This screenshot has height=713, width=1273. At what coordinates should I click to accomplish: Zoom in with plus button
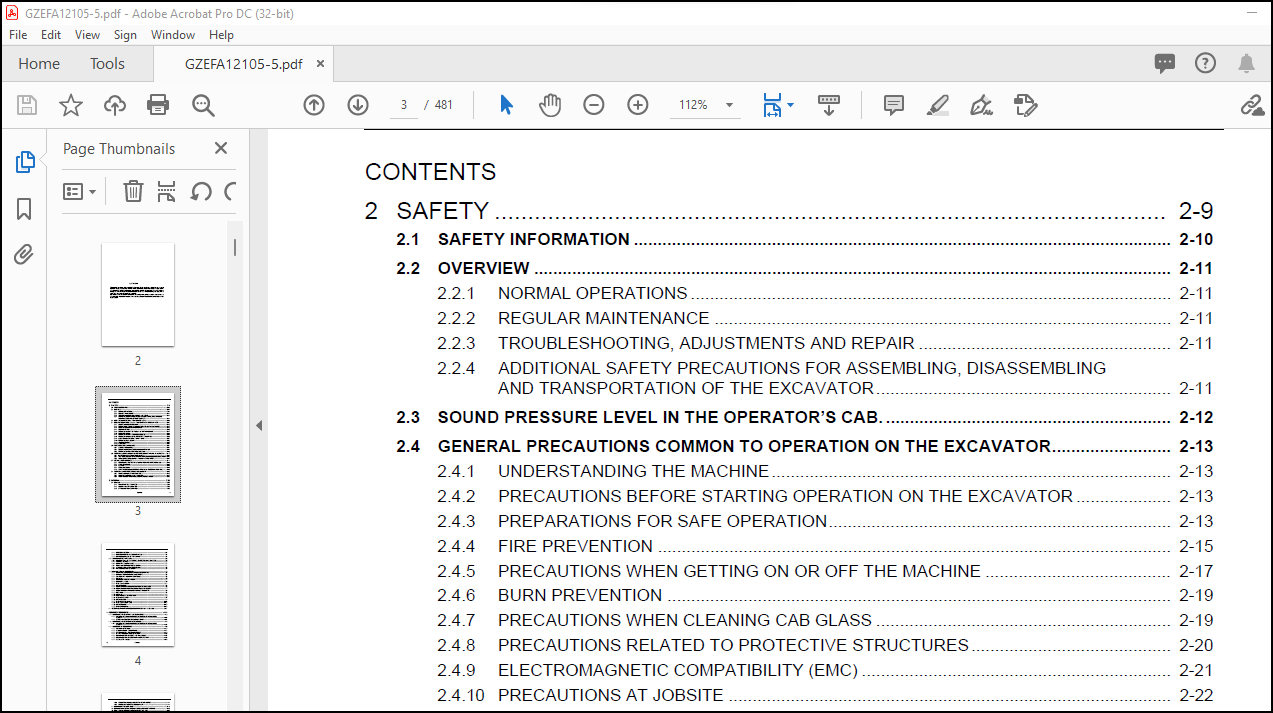pos(638,105)
